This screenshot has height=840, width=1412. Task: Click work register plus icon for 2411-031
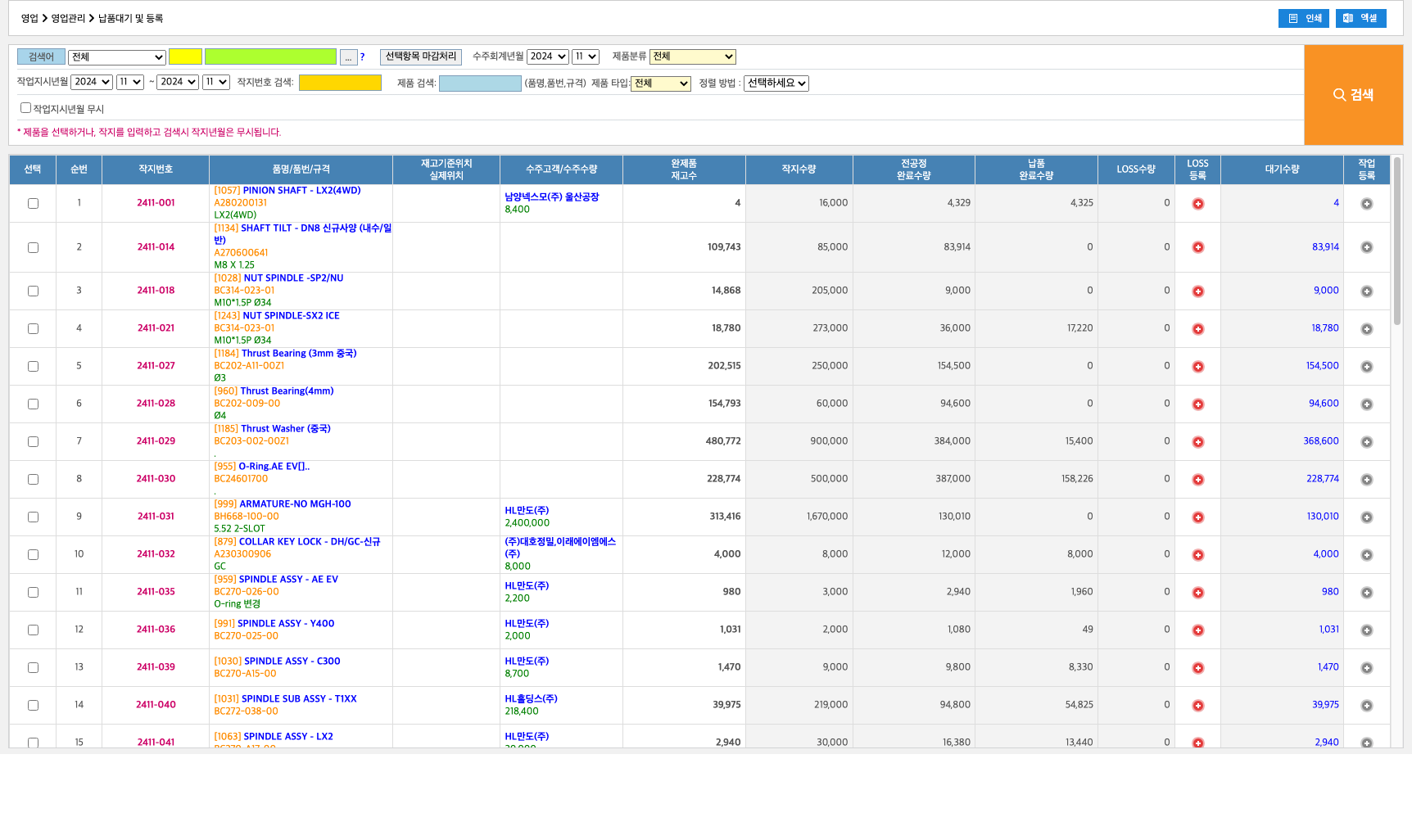click(1366, 517)
